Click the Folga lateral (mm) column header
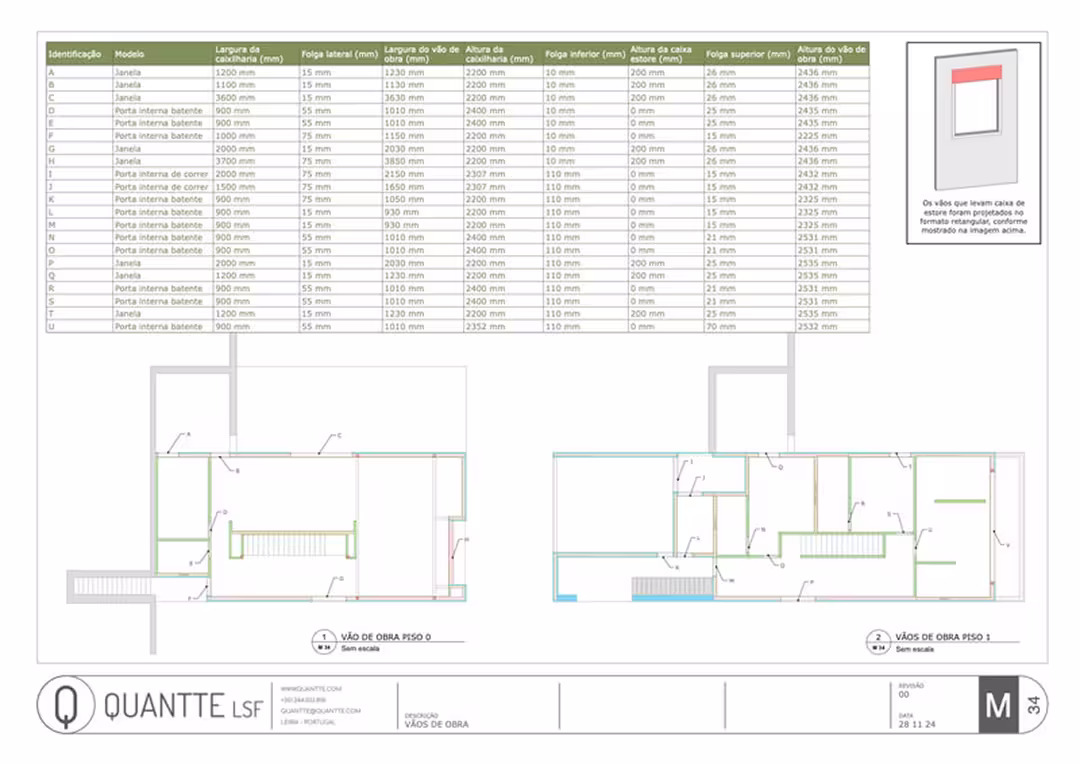This screenshot has height=764, width=1080. coord(339,53)
